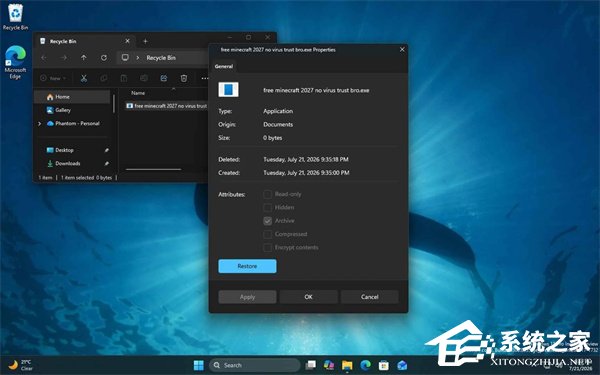
Task: Click the file icon in Properties dialog
Action: tap(228, 90)
